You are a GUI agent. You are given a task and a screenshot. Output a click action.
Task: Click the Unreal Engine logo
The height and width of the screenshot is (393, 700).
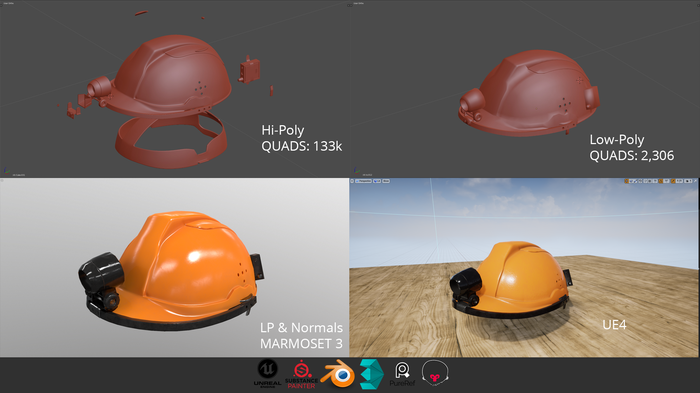pos(267,373)
